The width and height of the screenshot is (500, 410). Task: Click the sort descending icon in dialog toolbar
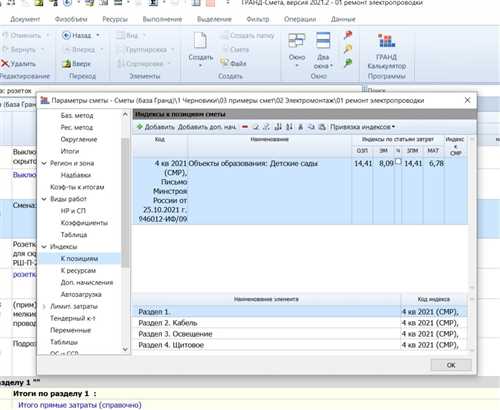coord(289,127)
